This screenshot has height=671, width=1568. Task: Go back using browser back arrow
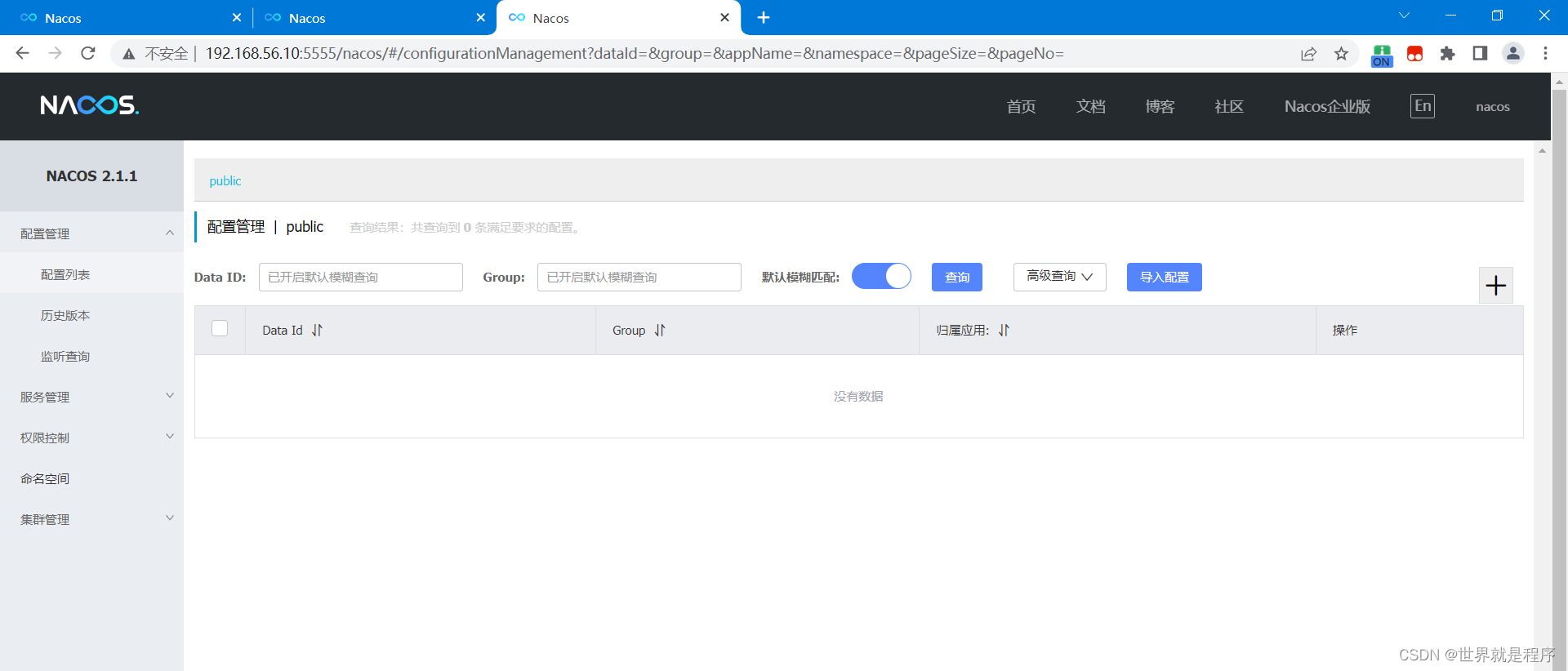click(x=22, y=53)
